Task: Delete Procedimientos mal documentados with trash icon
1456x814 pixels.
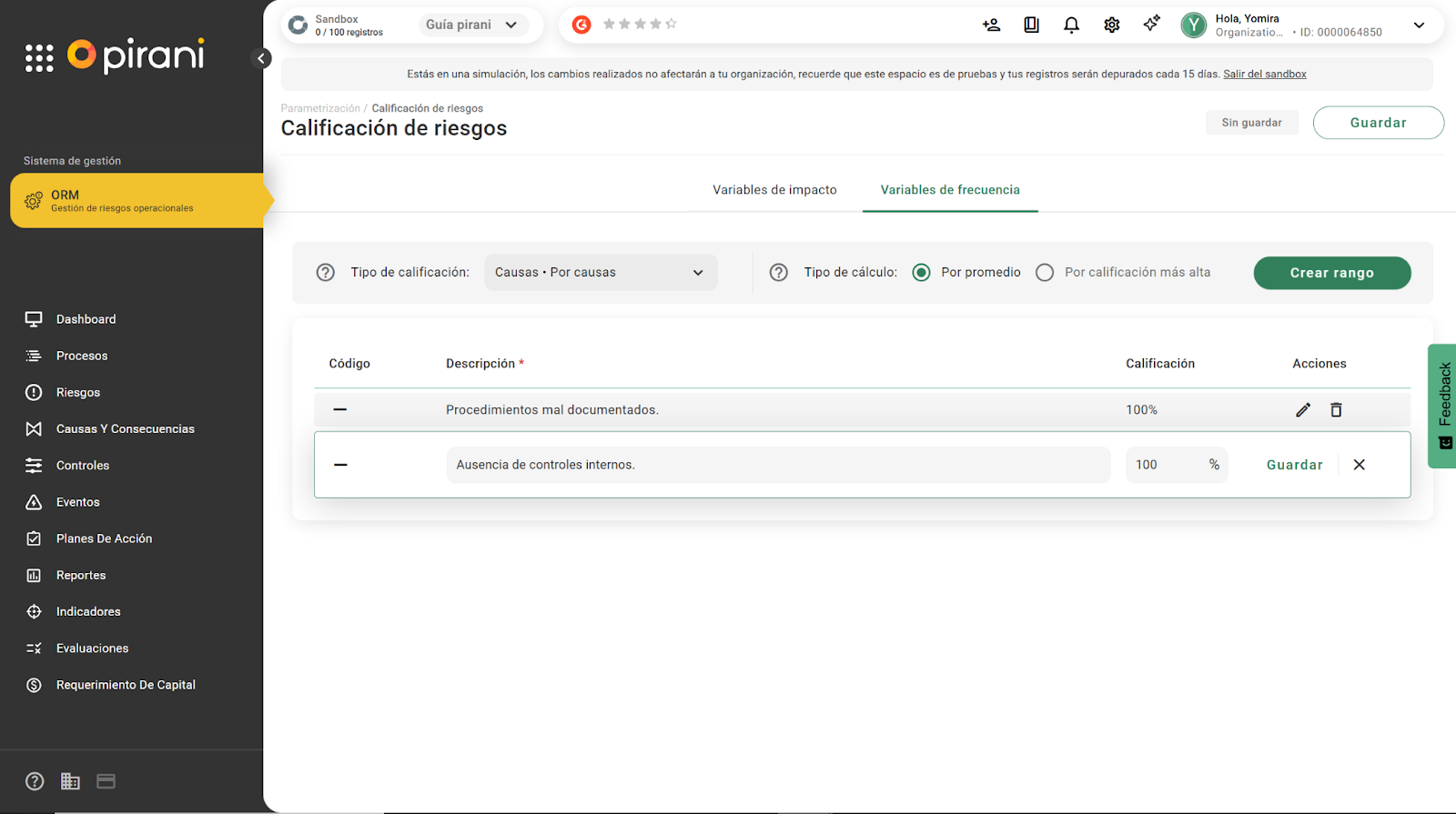Action: [x=1336, y=410]
